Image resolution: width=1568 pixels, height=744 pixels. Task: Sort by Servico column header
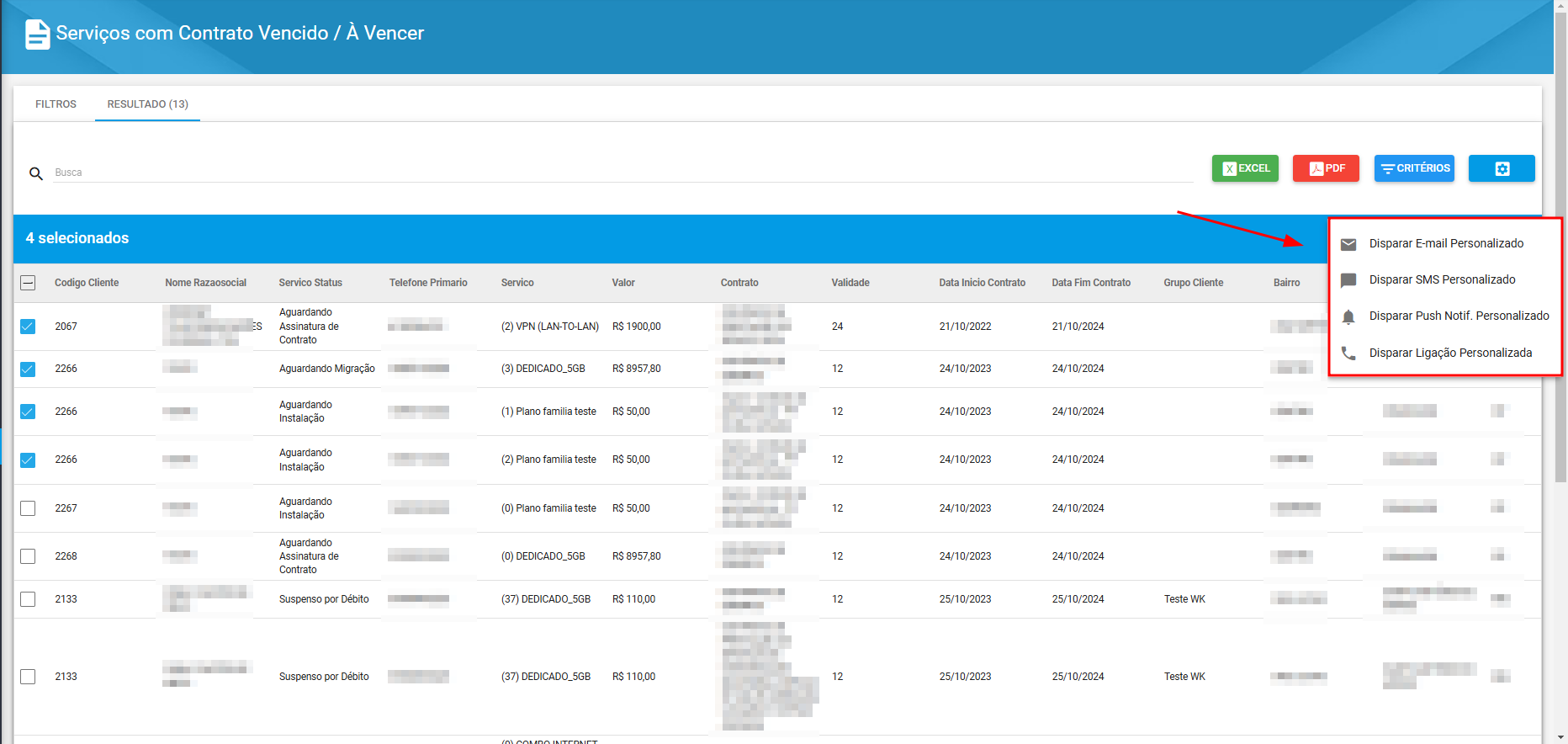coord(517,283)
